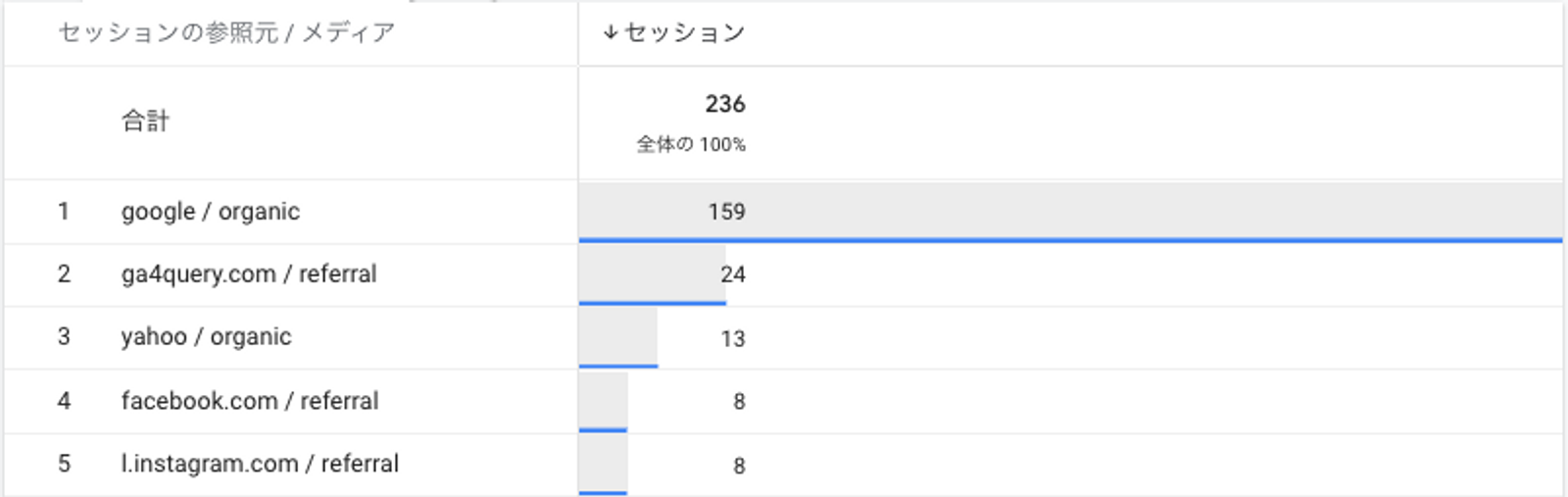The width and height of the screenshot is (1568, 497).
Task: Click the blue bar under the ga4query.com row
Action: [x=653, y=303]
